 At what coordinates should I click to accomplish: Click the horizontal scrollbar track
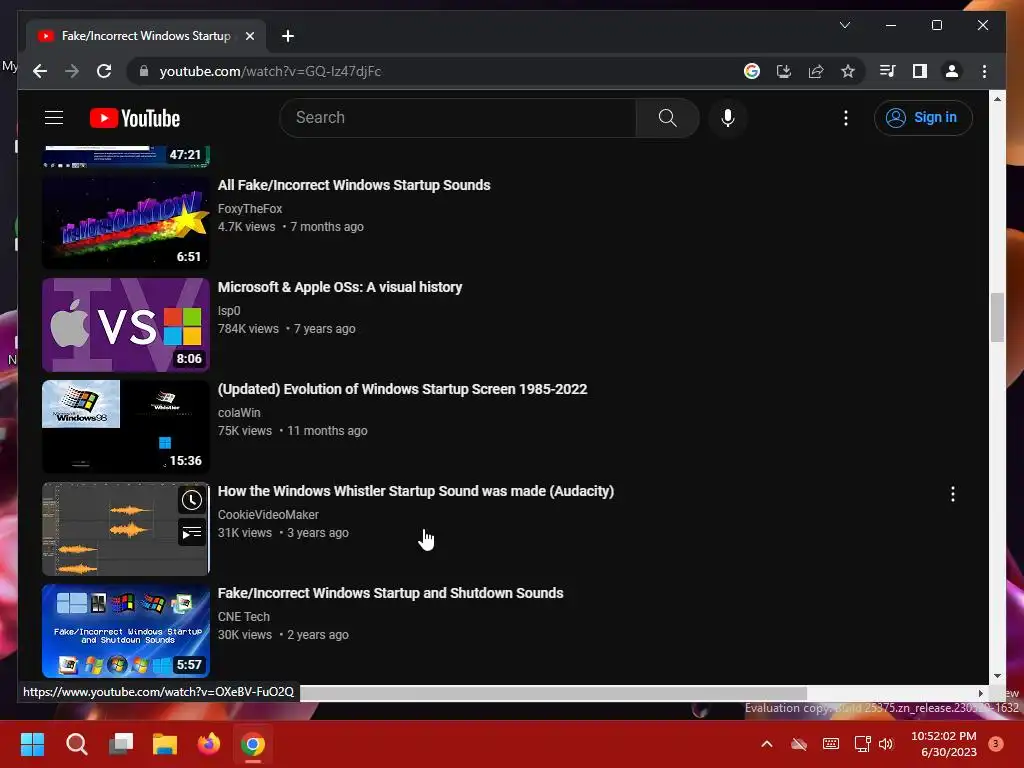pyautogui.click(x=892, y=693)
